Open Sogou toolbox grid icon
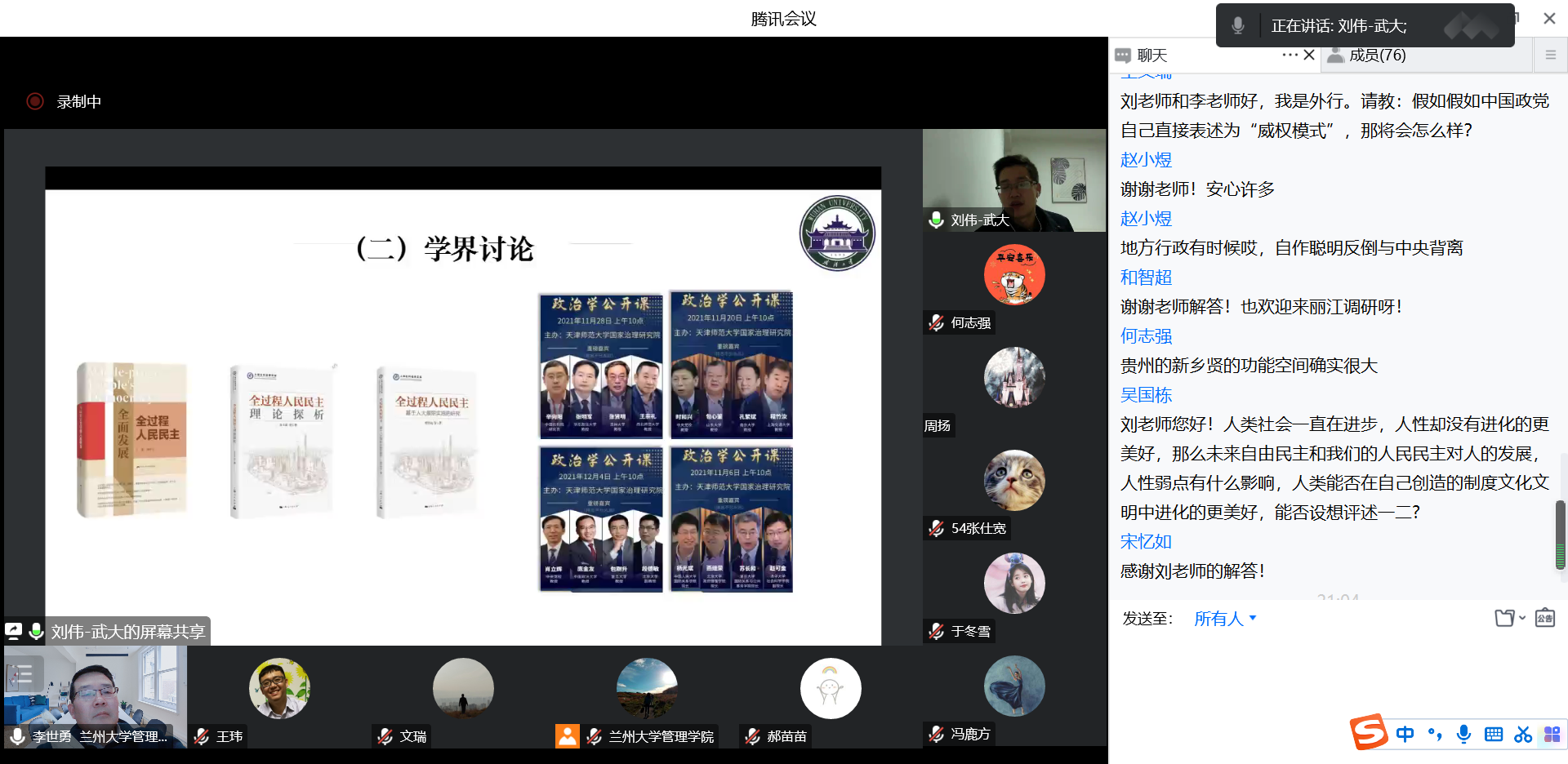 coord(1552,734)
